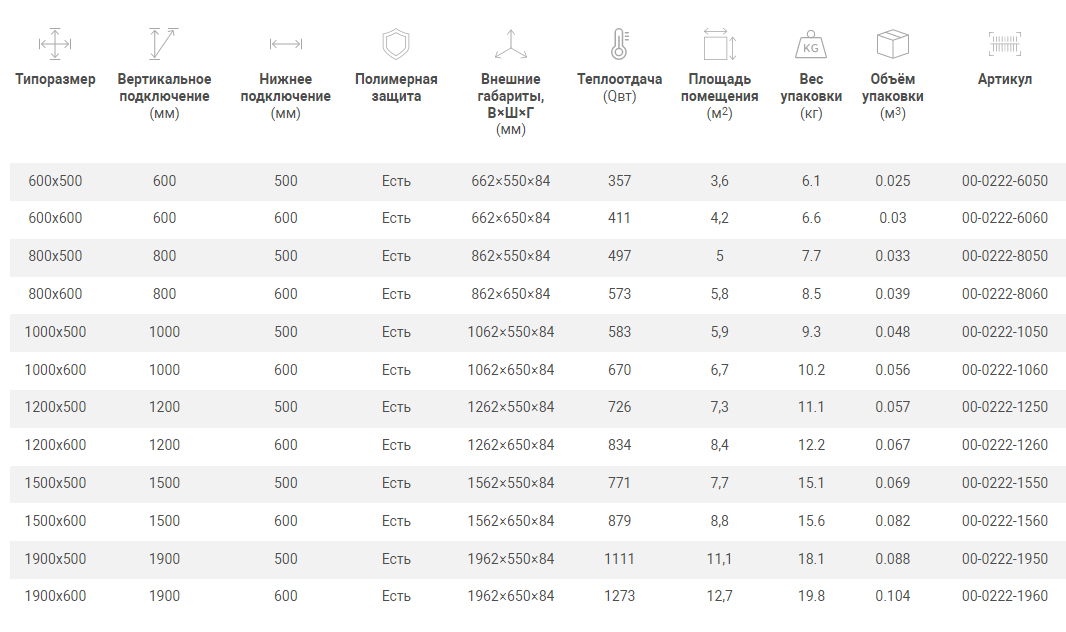Screen dimensions: 1066x632
Task: Click the bottom connection width icon
Action: tap(286, 44)
